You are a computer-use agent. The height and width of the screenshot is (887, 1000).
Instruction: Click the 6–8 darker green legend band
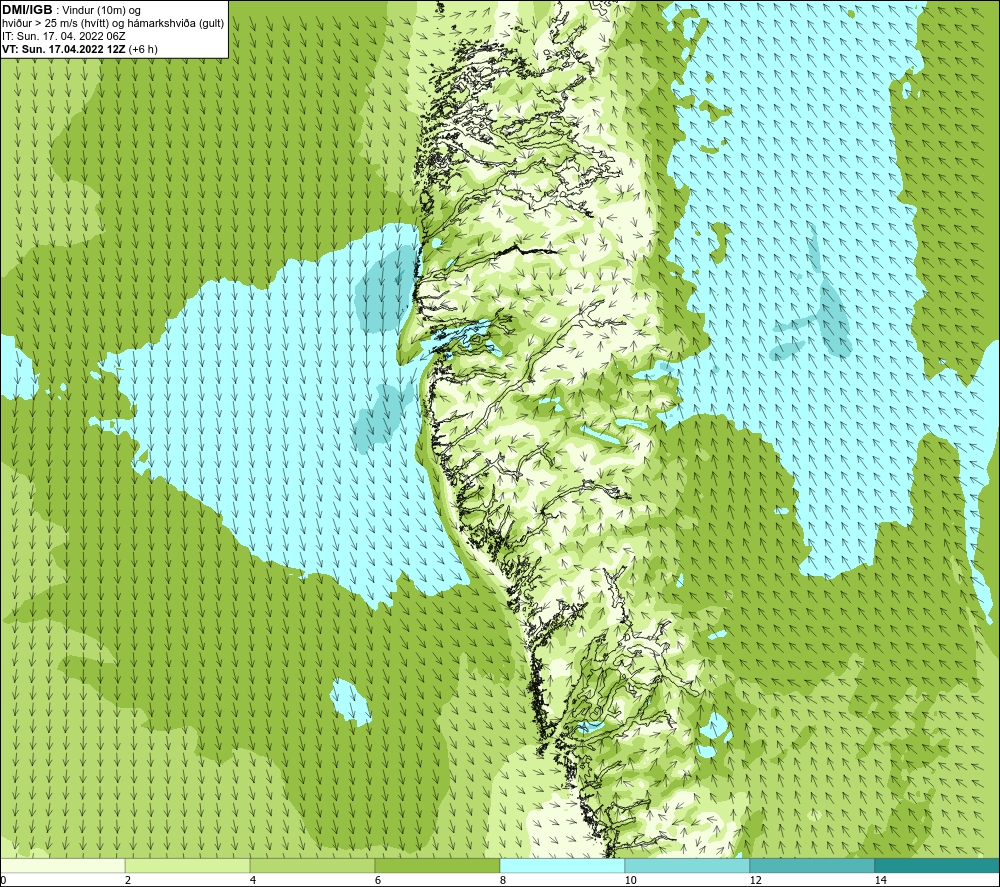(x=438, y=865)
